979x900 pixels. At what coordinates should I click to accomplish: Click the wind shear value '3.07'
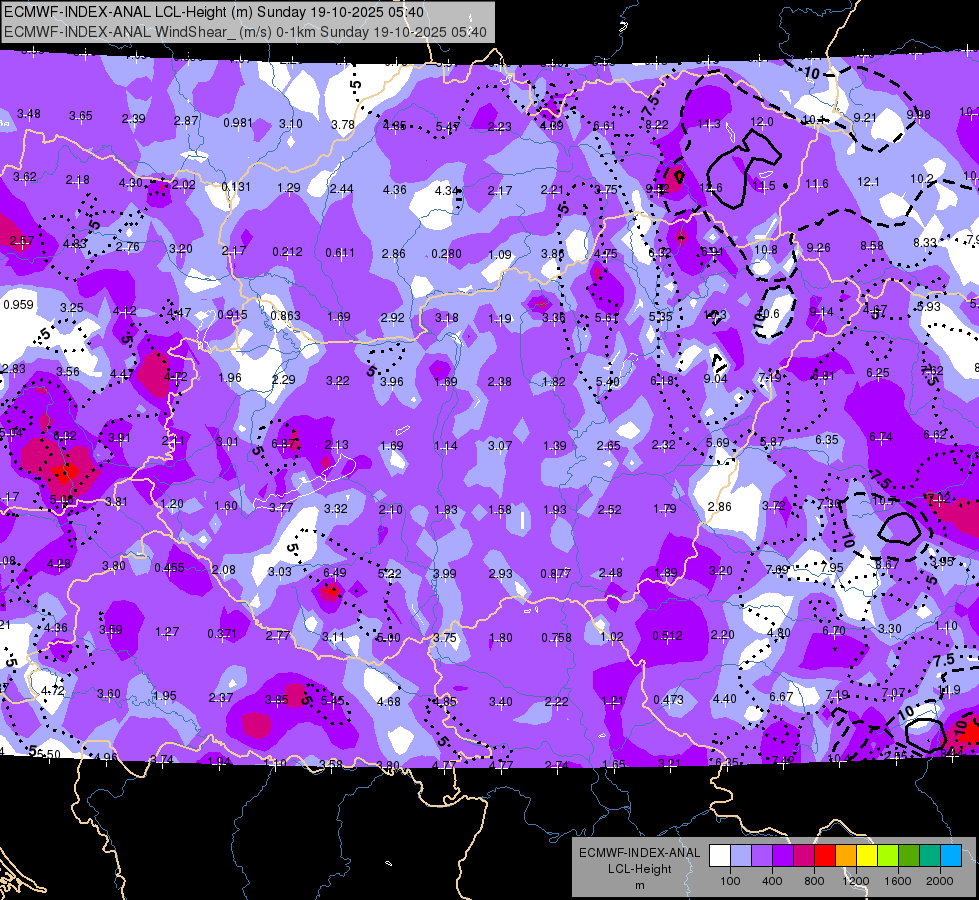tap(499, 446)
